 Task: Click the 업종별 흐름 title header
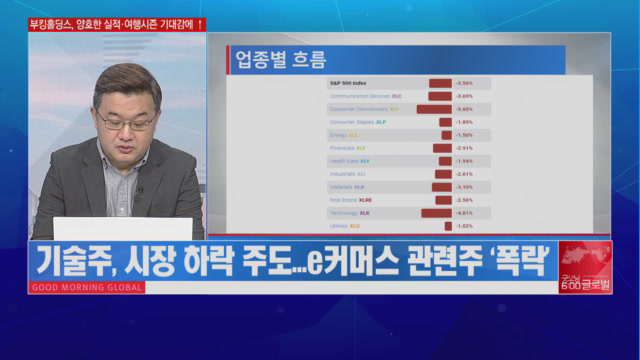tap(396, 60)
